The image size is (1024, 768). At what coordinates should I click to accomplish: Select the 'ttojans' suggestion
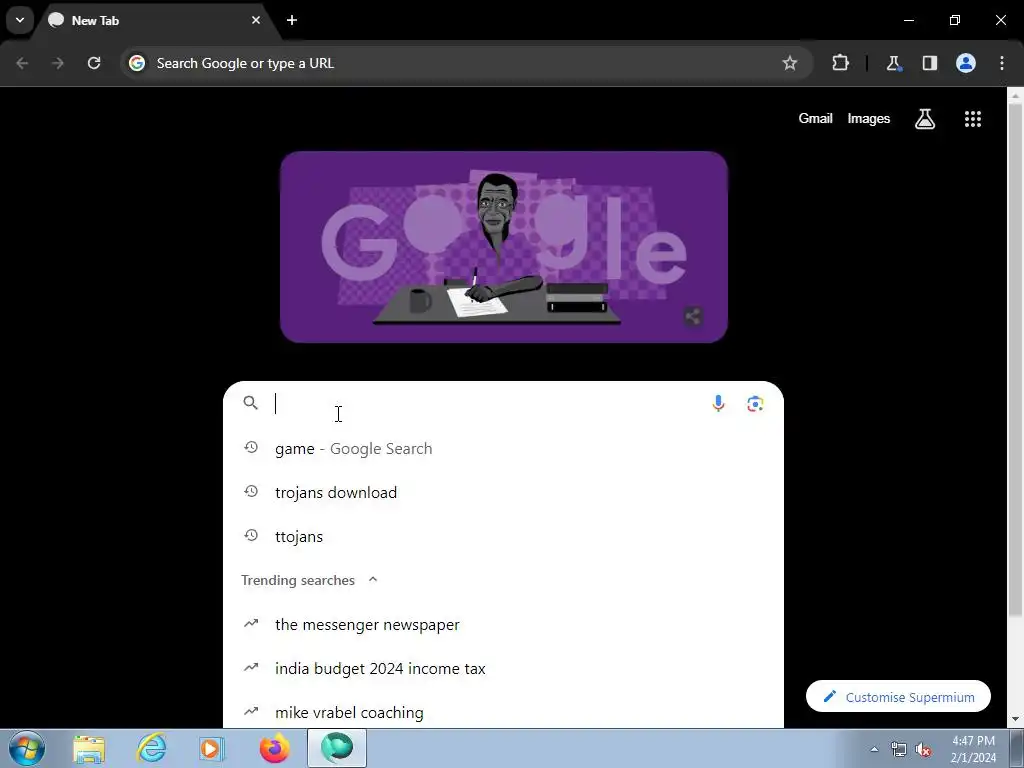503,536
